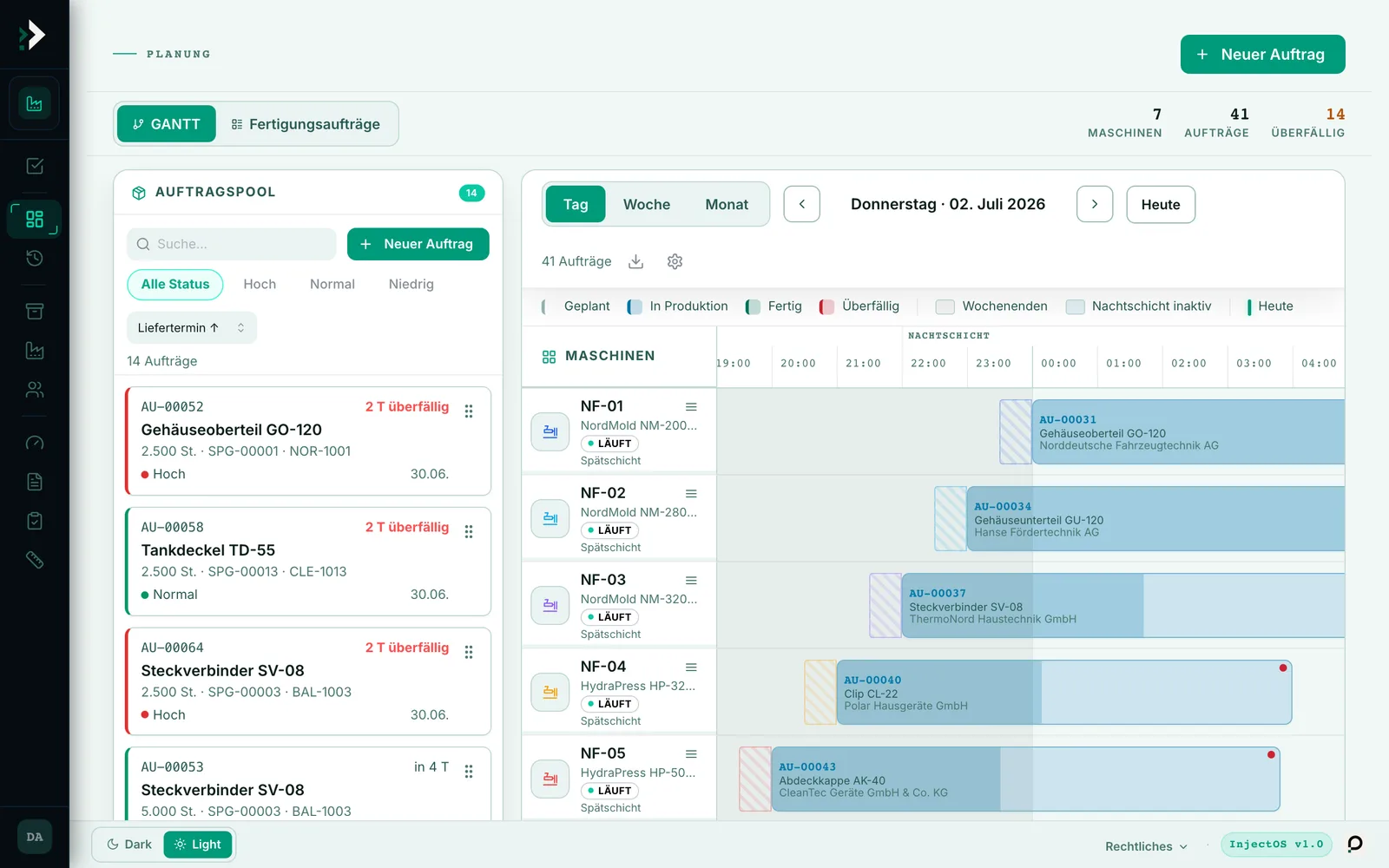Open the sidebar history clock icon
Image resolution: width=1389 pixels, height=868 pixels.
click(x=35, y=258)
